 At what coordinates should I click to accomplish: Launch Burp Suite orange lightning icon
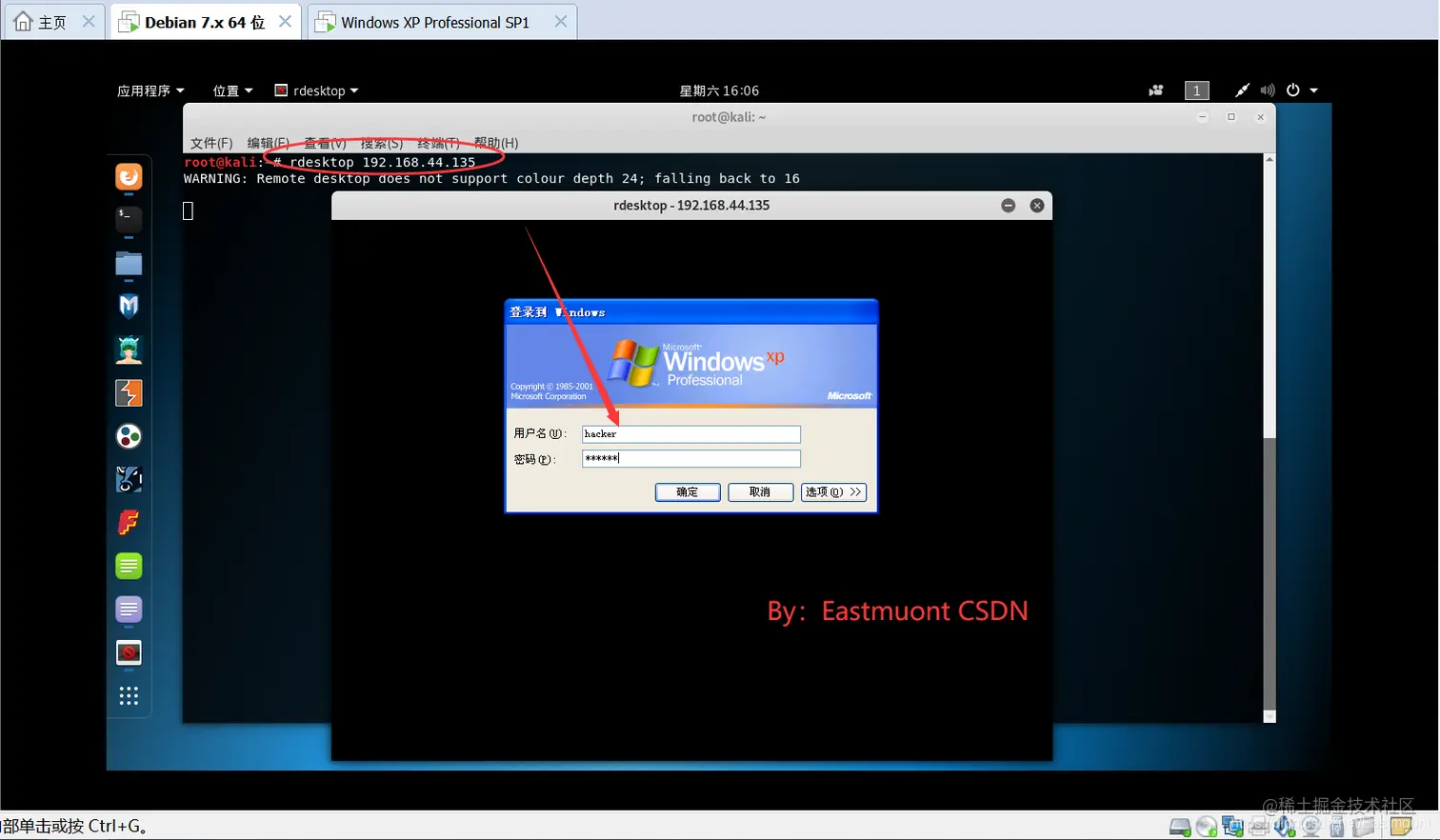click(129, 392)
